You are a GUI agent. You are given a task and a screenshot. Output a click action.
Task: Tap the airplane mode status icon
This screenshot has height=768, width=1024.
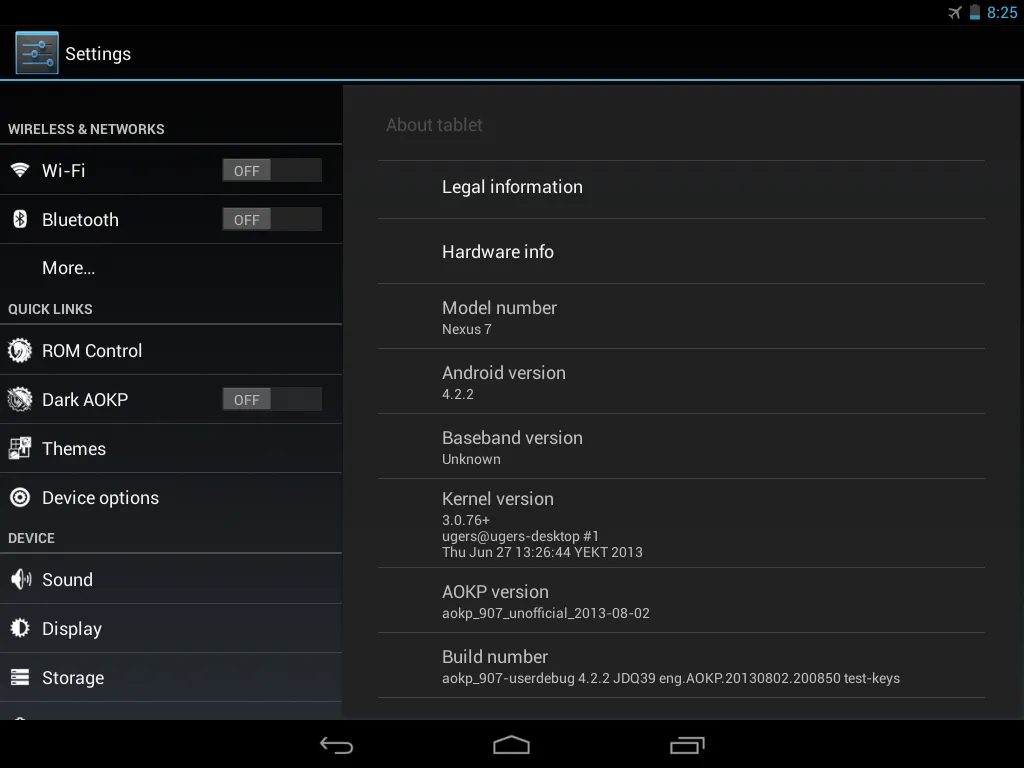click(955, 12)
